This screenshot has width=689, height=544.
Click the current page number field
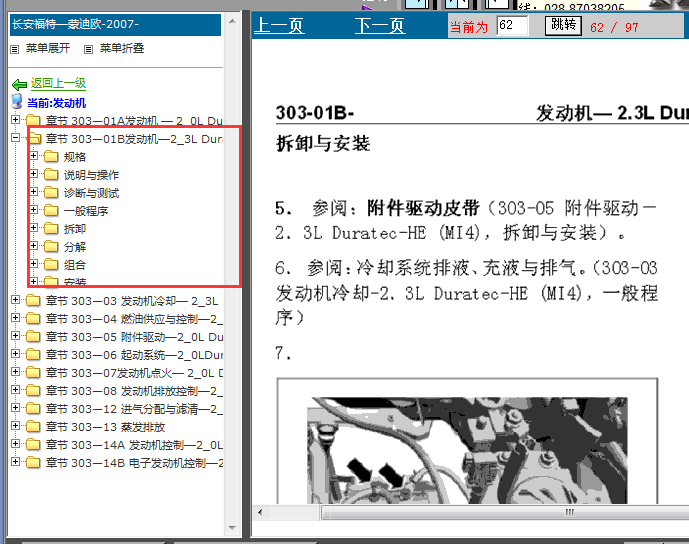512,25
